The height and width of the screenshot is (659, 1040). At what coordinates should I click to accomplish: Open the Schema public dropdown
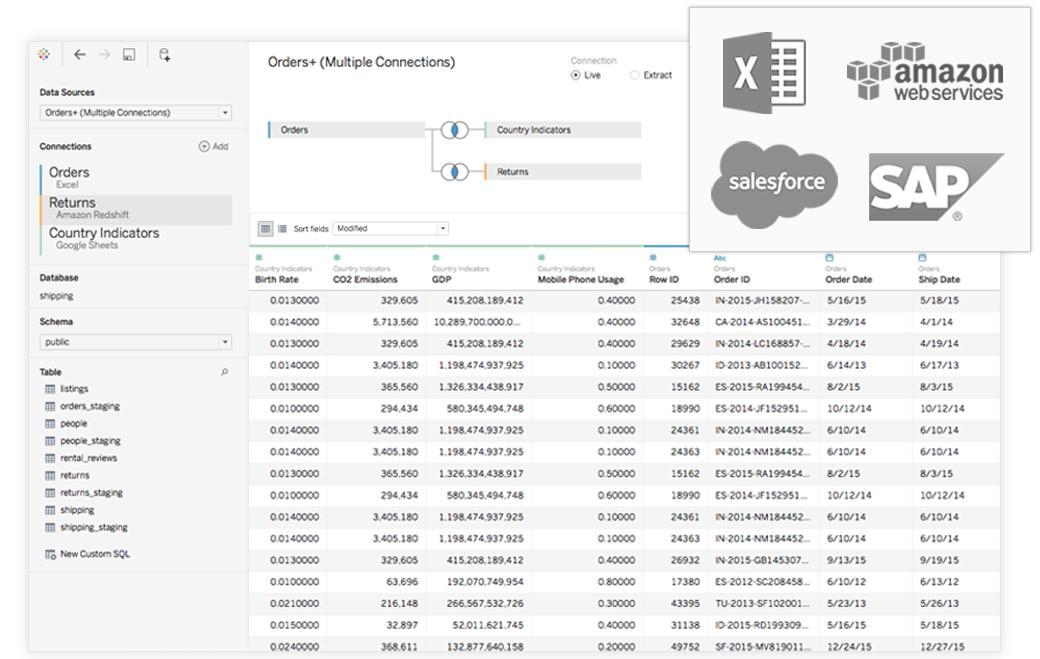click(x=135, y=342)
